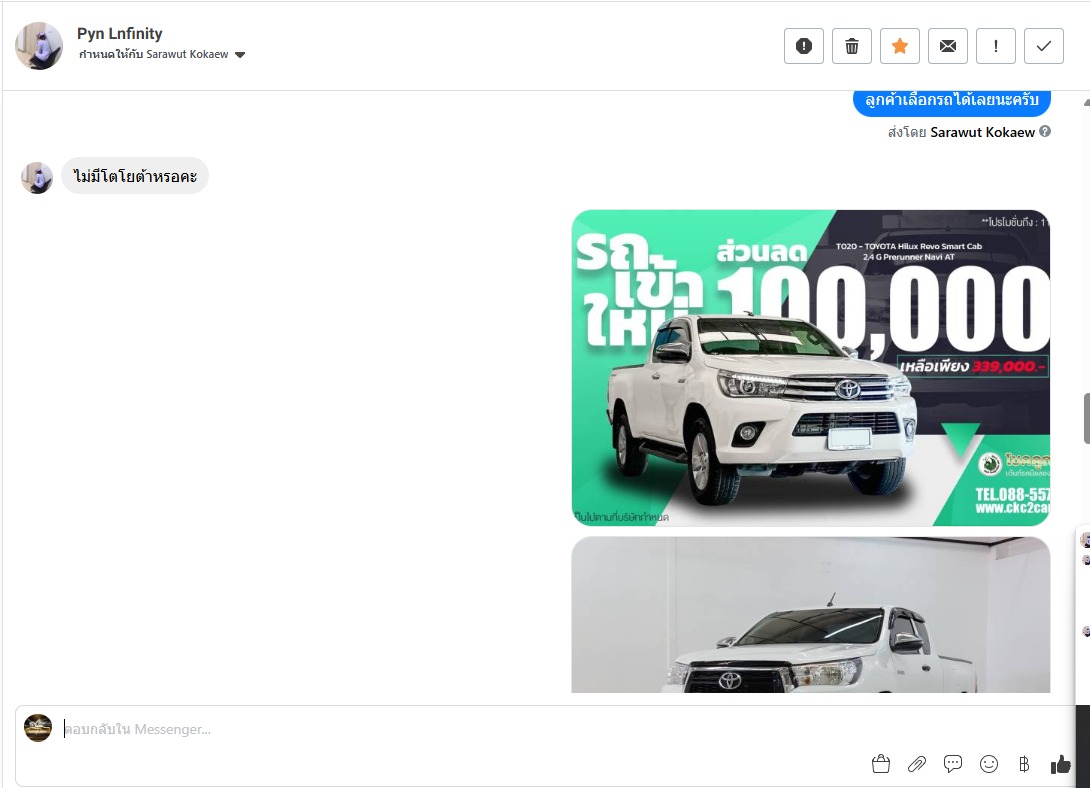The width and height of the screenshot is (1090, 788).
Task: Open Pyn Lnfinity profile picture in the header
Action: tap(39, 46)
